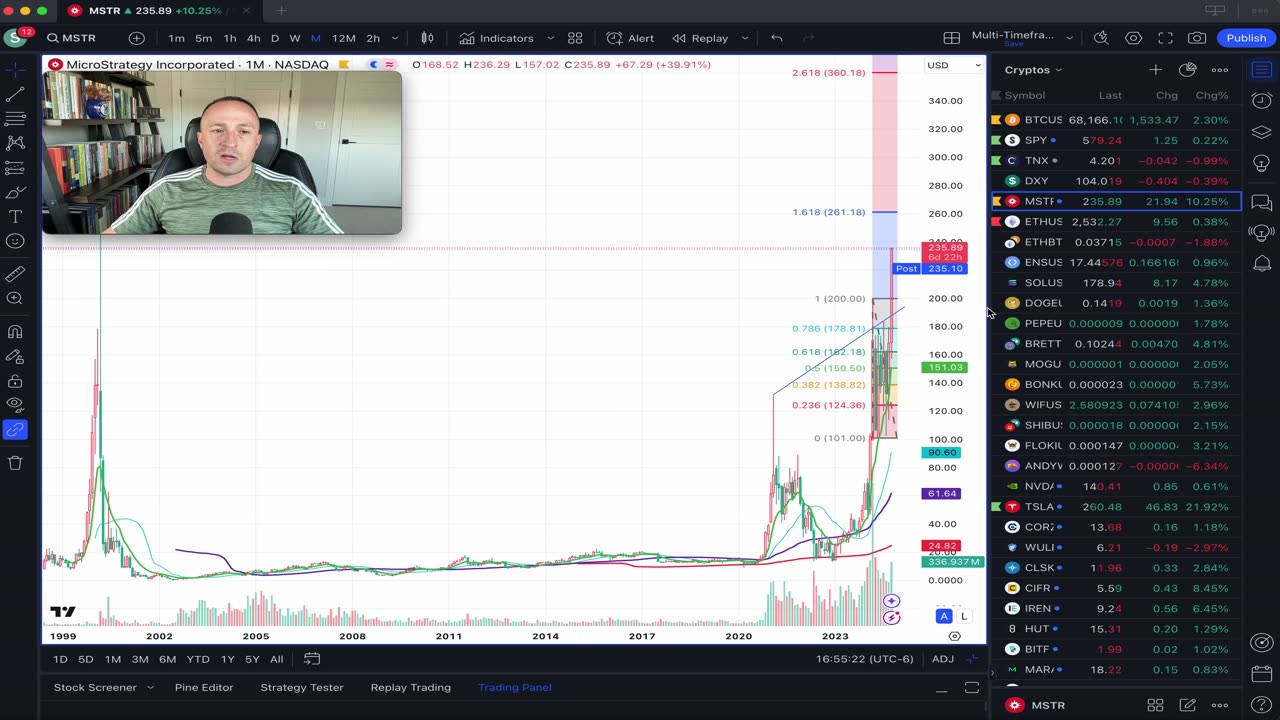This screenshot has width=1280, height=720.
Task: Set chart range to All
Action: [x=276, y=659]
